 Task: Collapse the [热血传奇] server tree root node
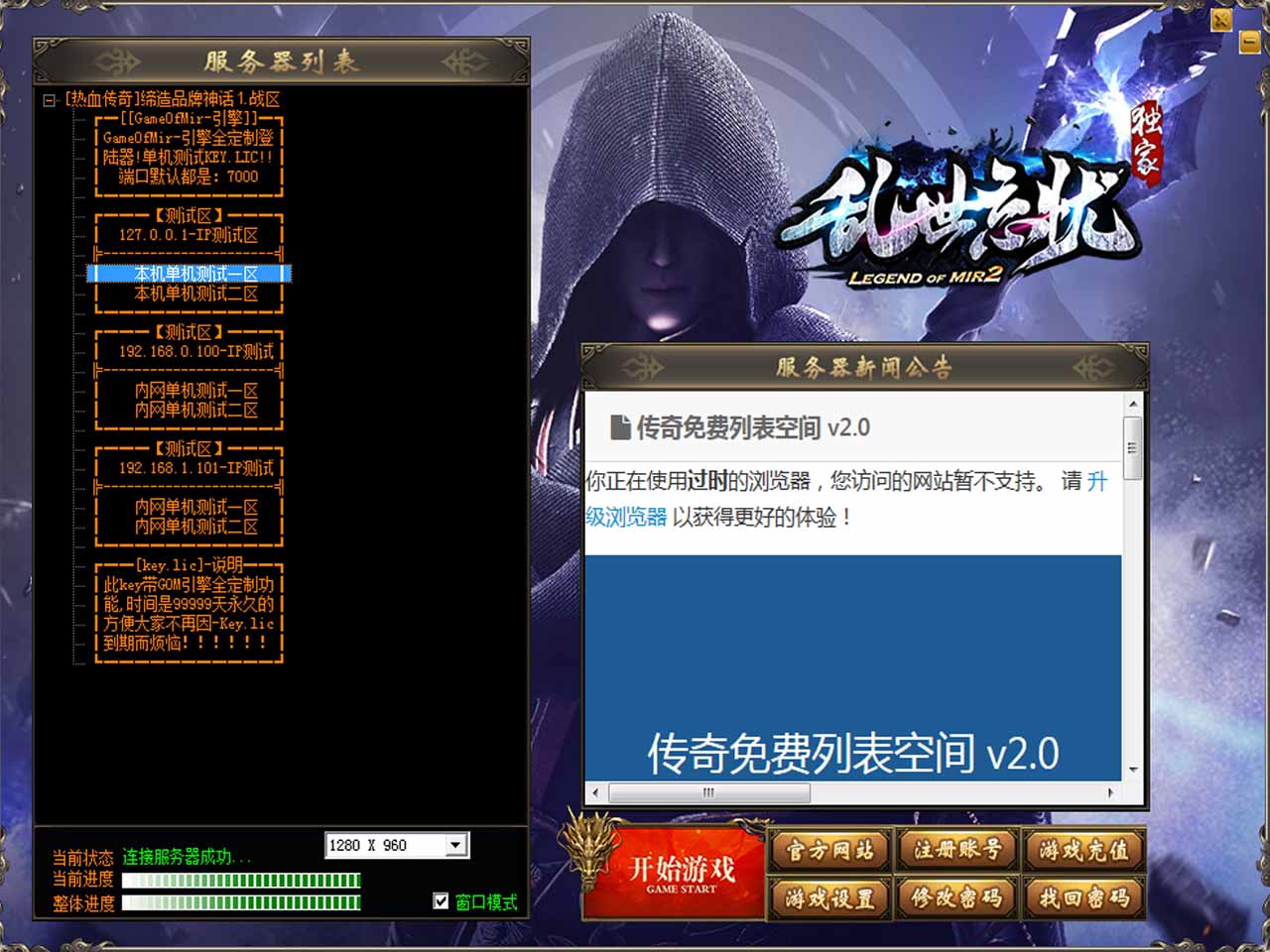click(x=50, y=100)
